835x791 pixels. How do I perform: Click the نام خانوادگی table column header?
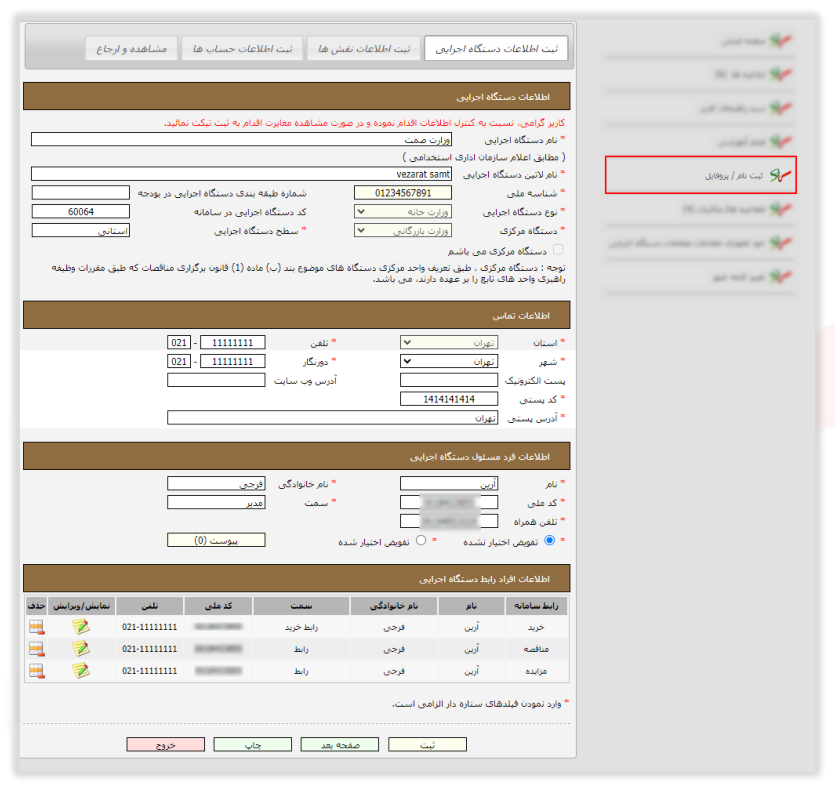[x=394, y=606]
